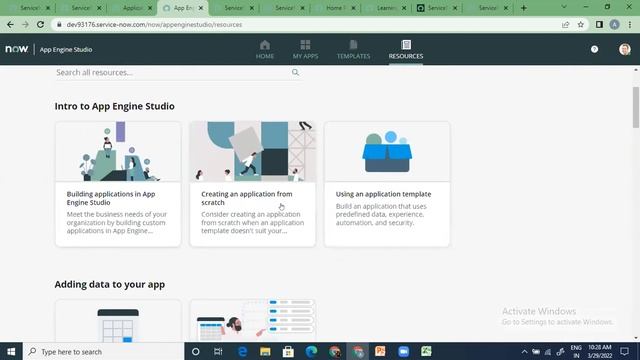Open Zoom from taskbar
The height and width of the screenshot is (360, 640).
click(x=403, y=351)
